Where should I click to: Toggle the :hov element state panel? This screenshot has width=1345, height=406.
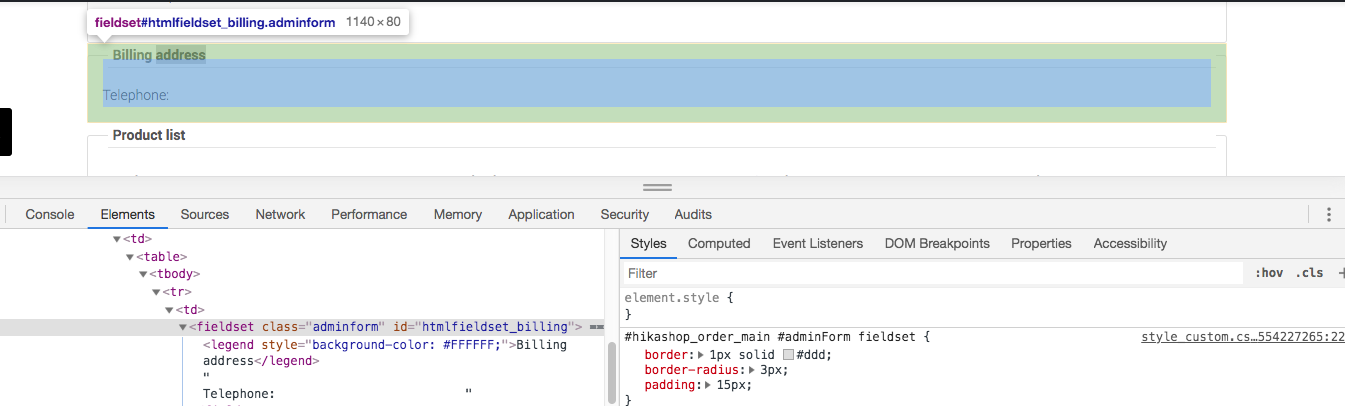click(1268, 273)
